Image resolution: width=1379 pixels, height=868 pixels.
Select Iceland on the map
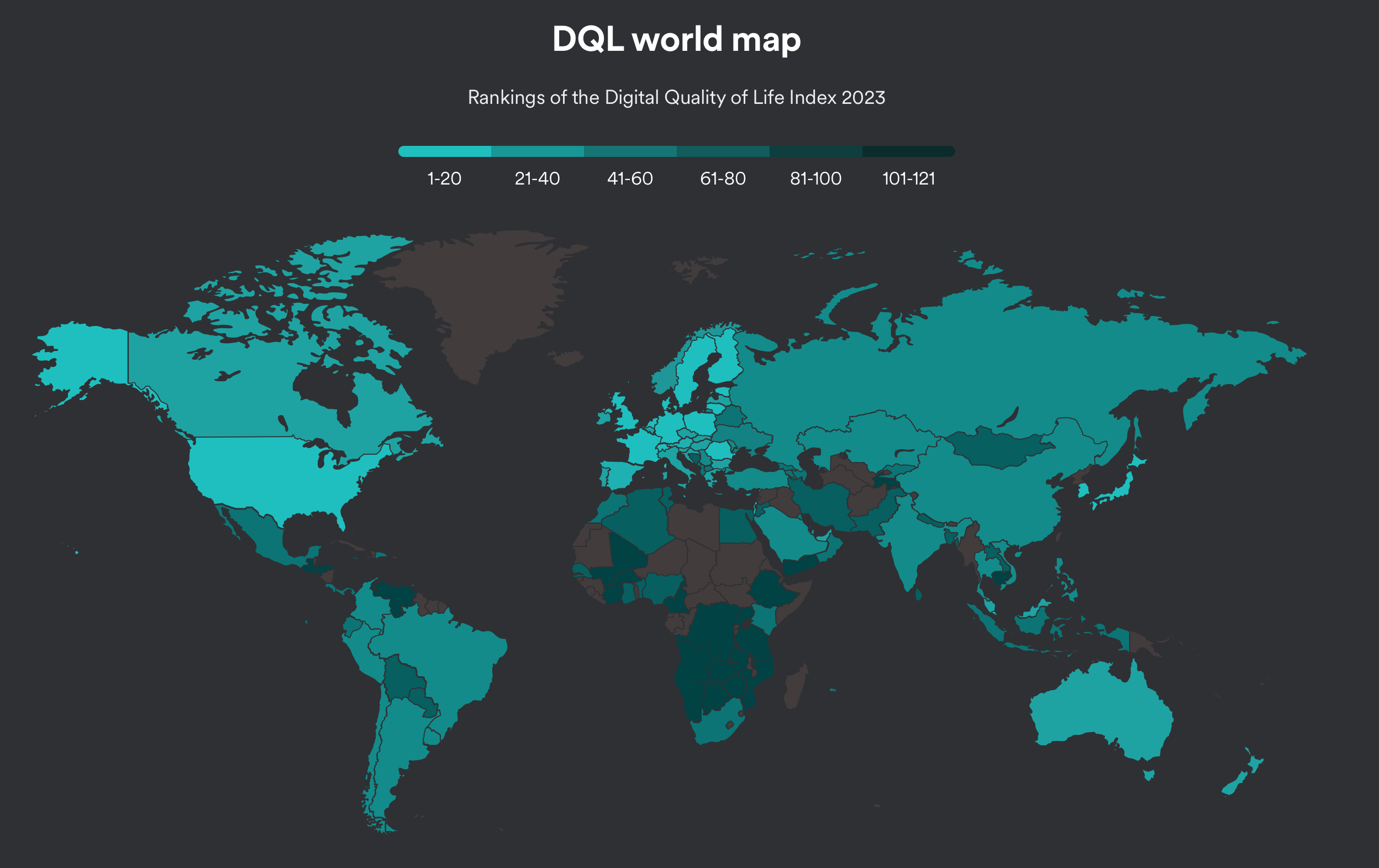[566, 359]
